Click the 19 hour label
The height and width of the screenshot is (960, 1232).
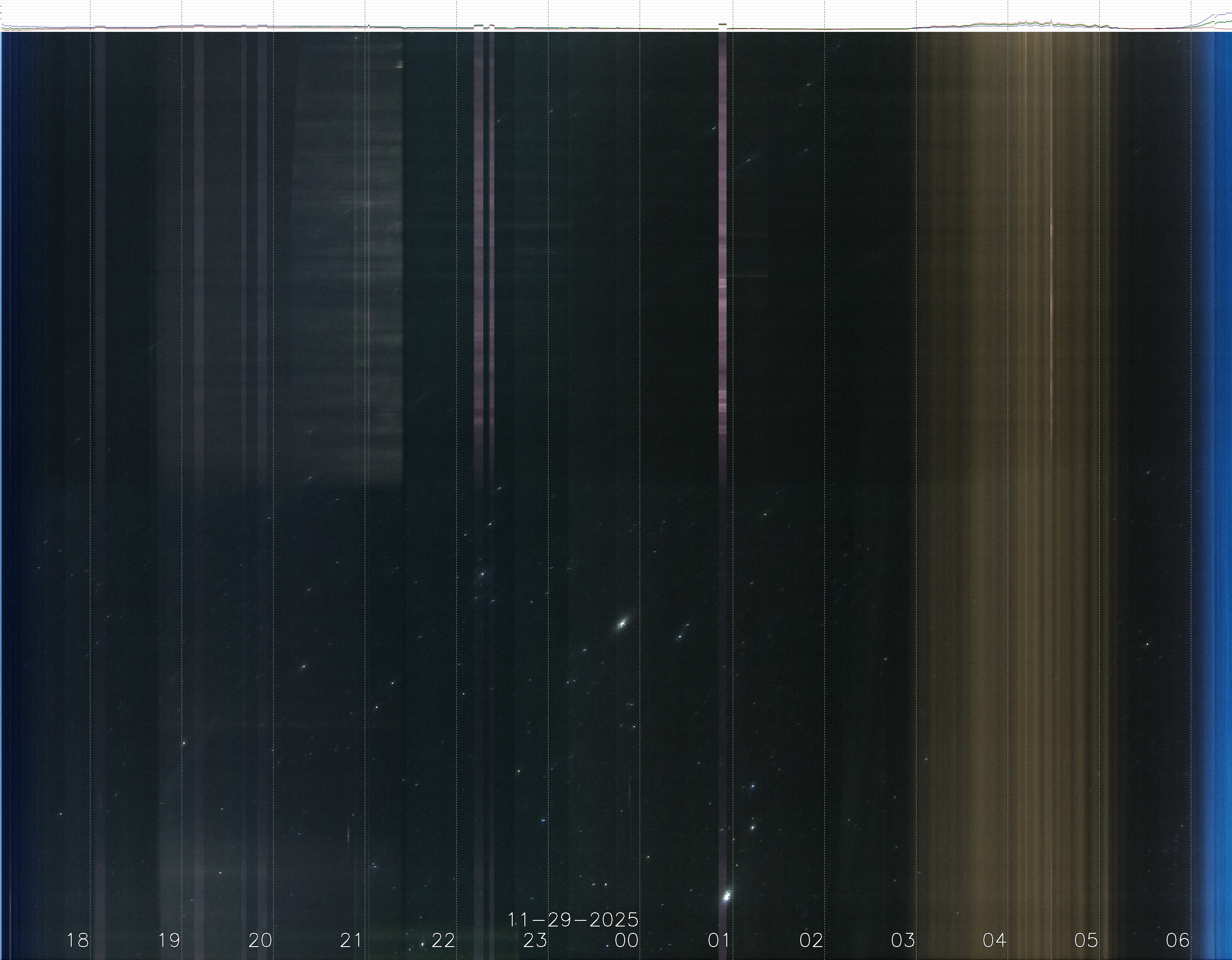169,940
